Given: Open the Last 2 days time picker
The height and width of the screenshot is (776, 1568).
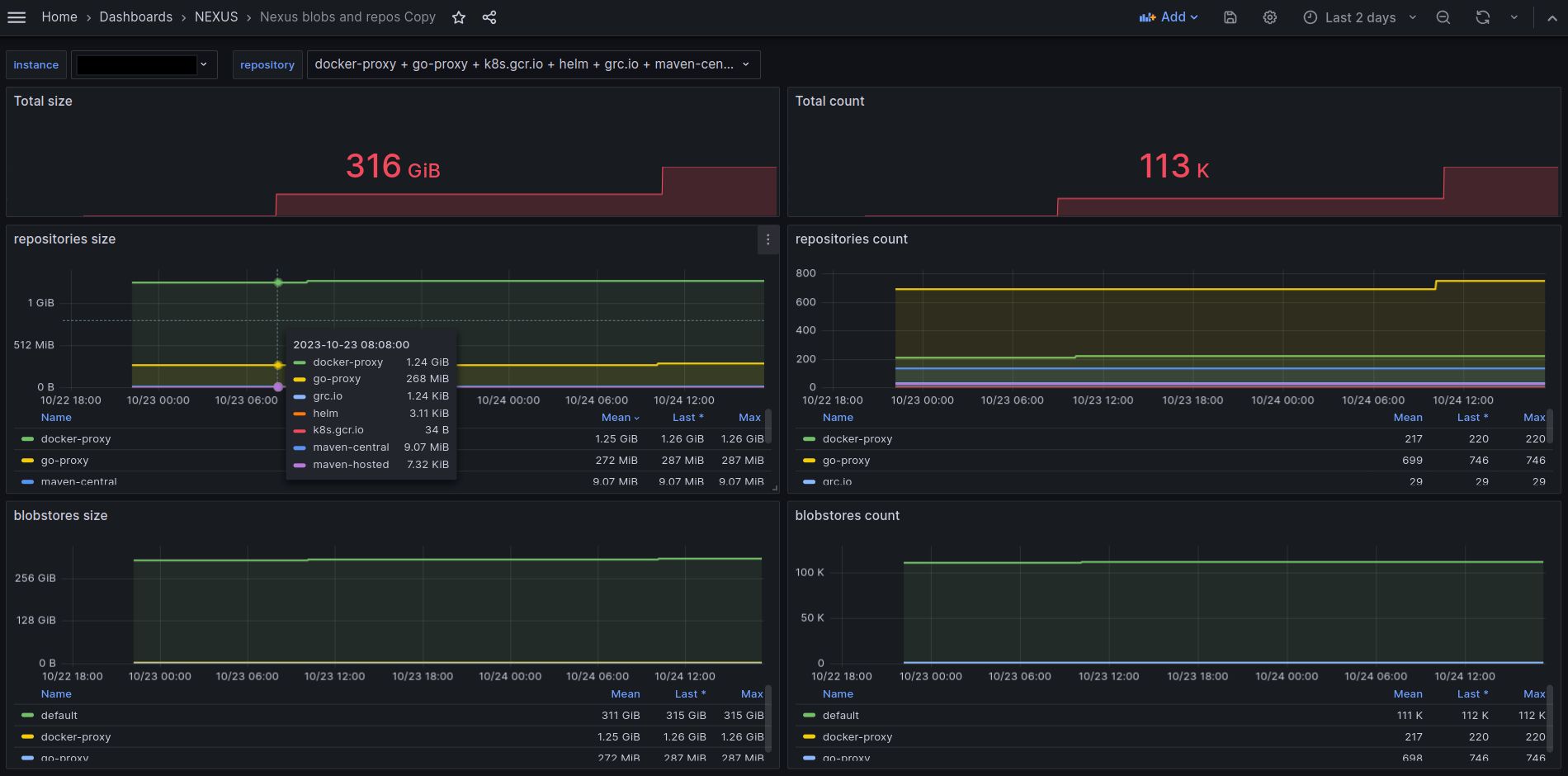Looking at the screenshot, I should pos(1359,17).
